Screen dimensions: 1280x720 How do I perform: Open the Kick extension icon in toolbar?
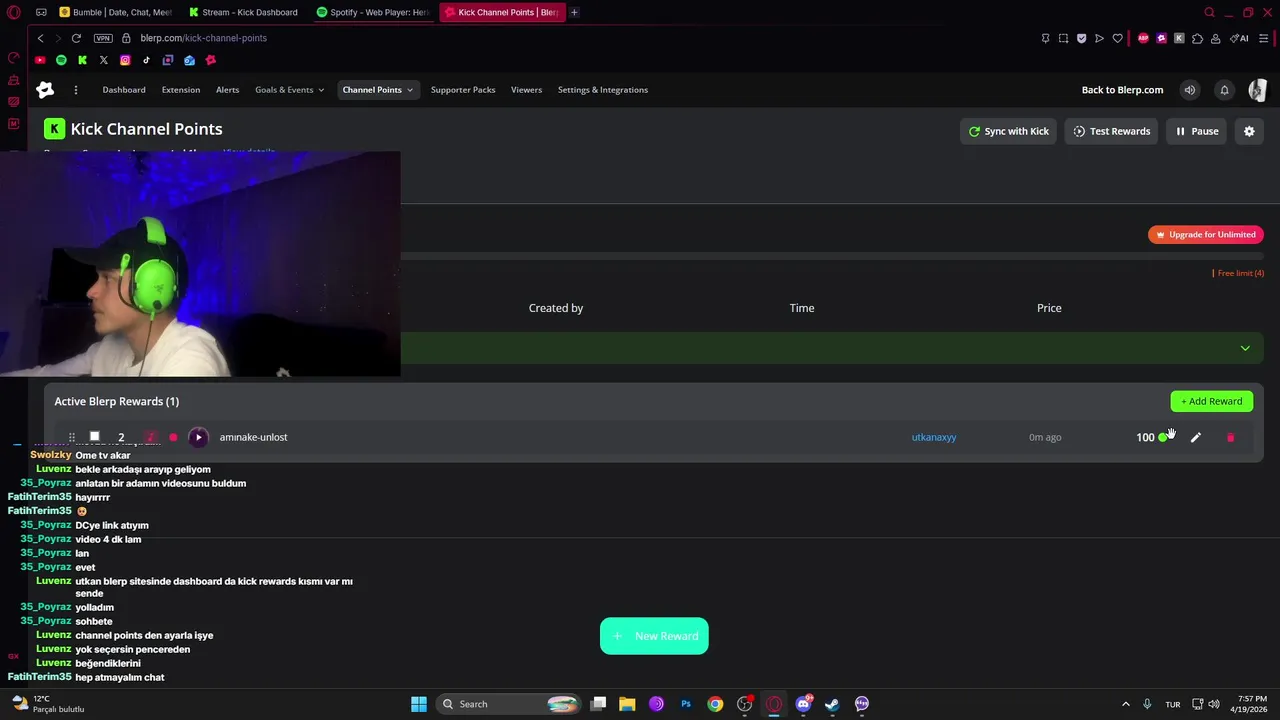pos(1179,38)
